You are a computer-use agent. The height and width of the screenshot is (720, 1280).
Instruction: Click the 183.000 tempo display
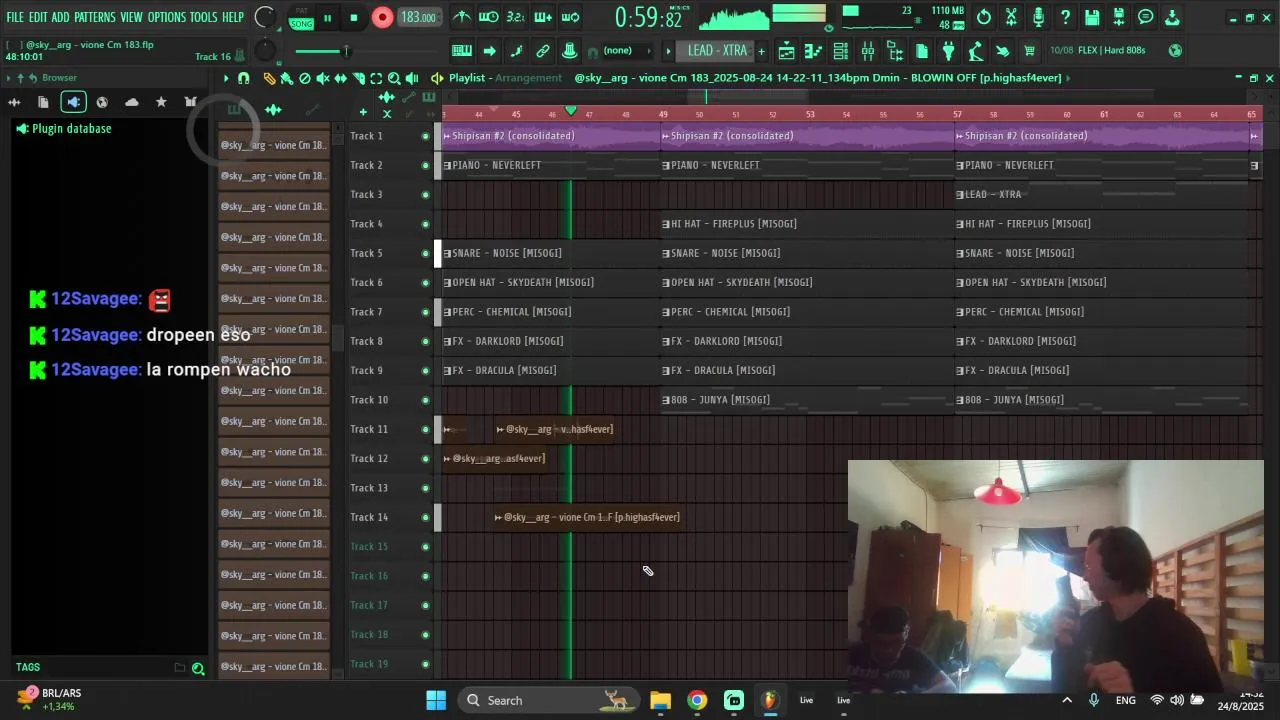(x=418, y=17)
